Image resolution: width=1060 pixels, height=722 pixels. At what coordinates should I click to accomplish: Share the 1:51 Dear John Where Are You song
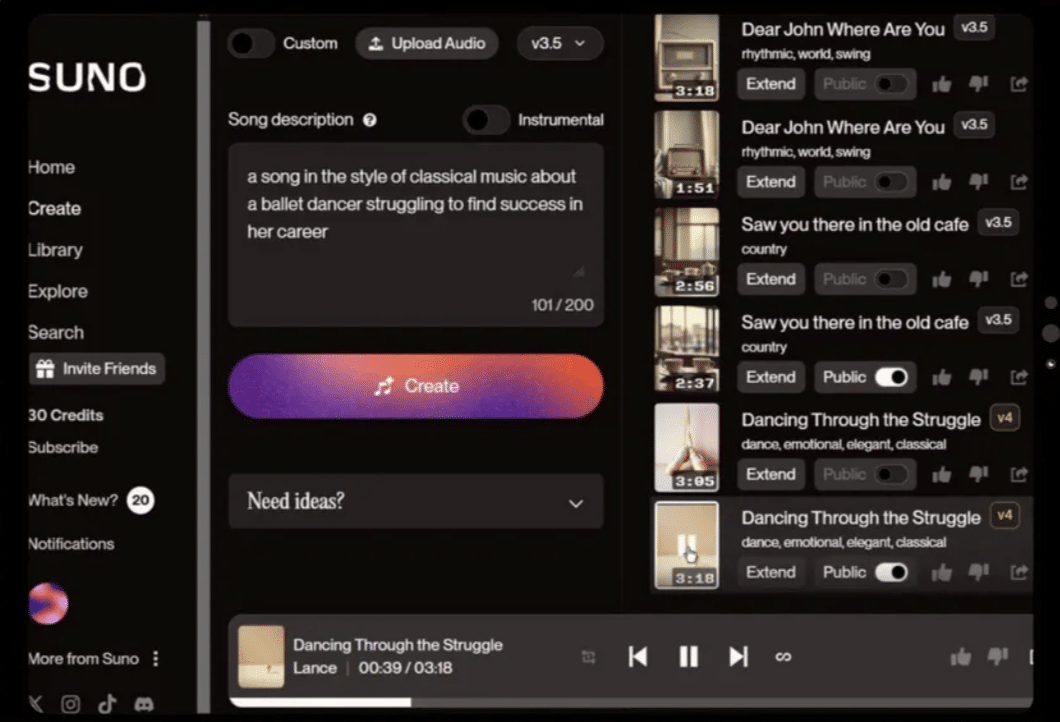point(1019,182)
